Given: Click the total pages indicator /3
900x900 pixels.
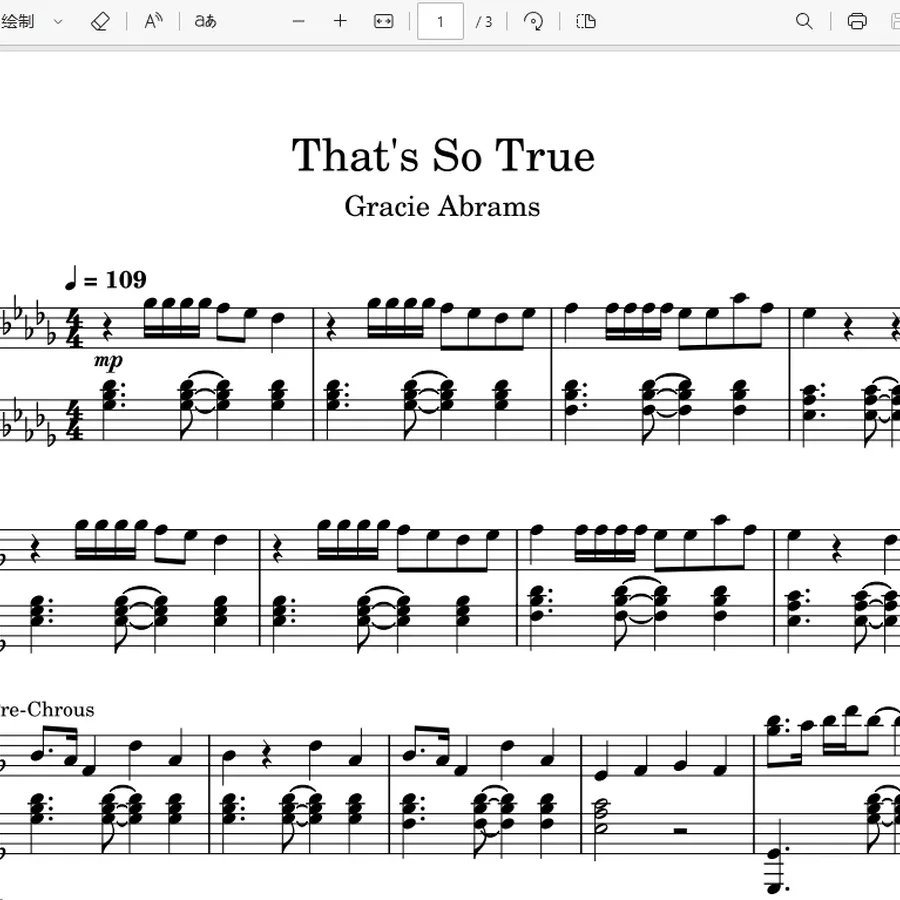Looking at the screenshot, I should 484,22.
